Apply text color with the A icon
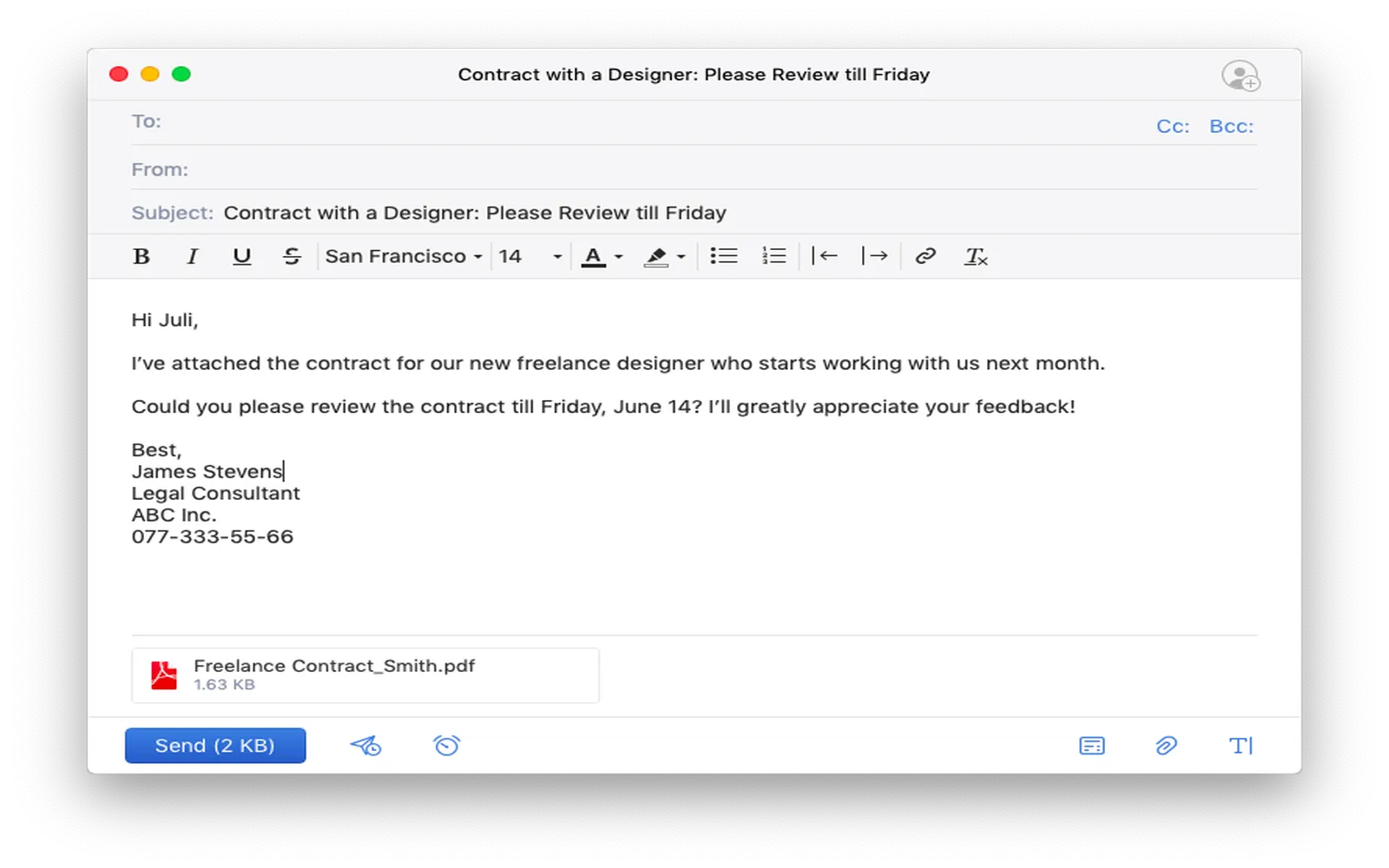Viewport: 1389px width, 868px height. (593, 256)
